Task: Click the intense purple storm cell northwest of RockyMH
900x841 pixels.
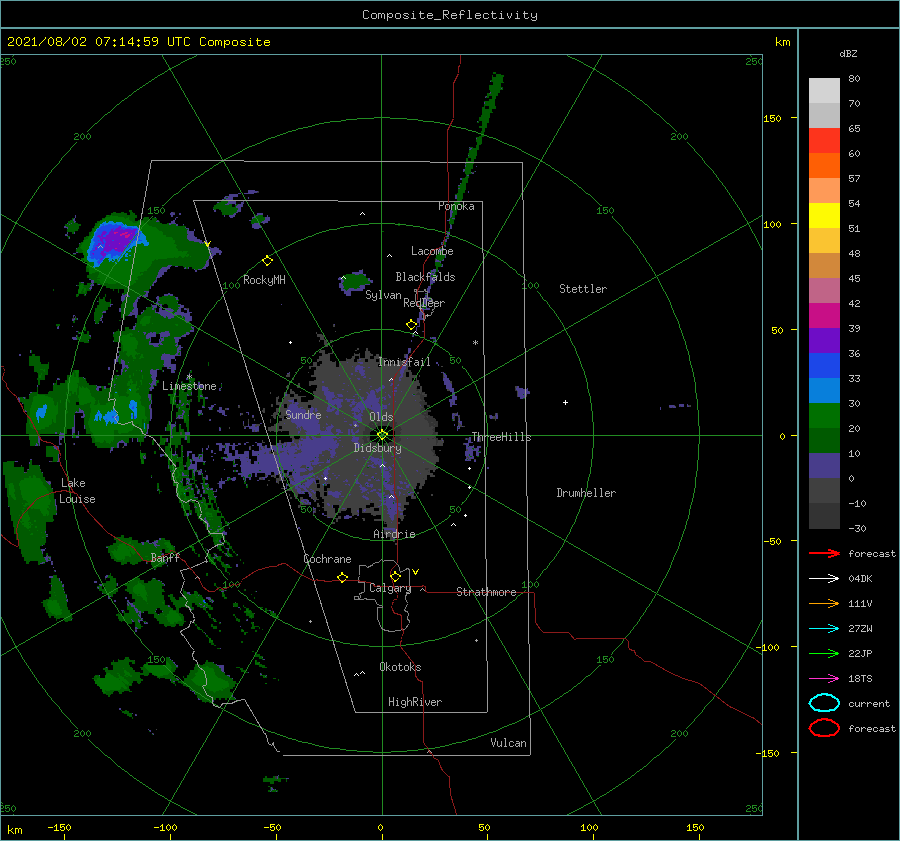Action: tap(115, 241)
